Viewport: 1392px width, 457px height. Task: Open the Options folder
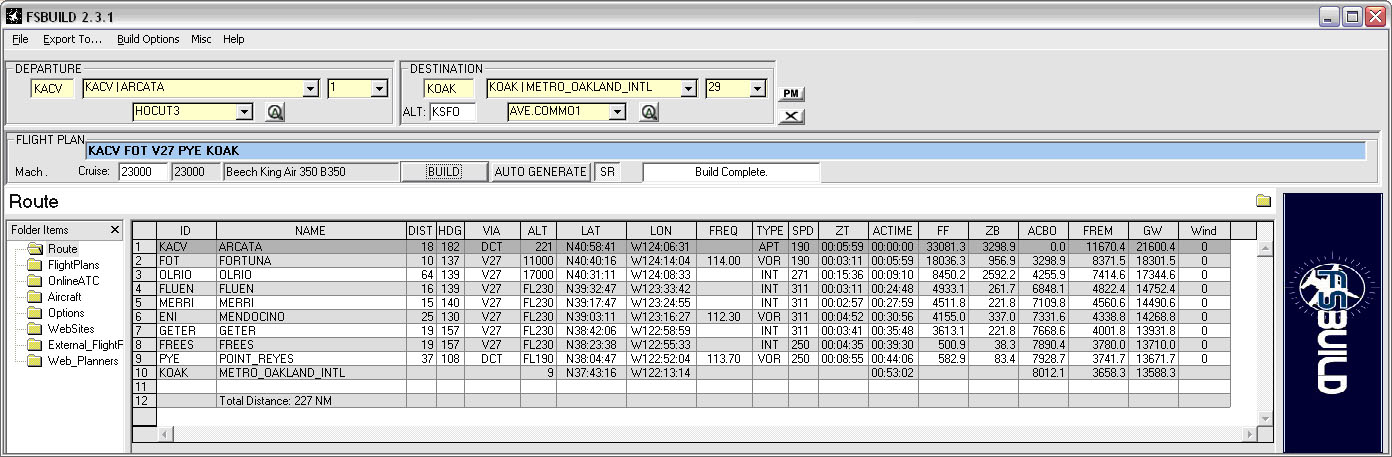[66, 313]
